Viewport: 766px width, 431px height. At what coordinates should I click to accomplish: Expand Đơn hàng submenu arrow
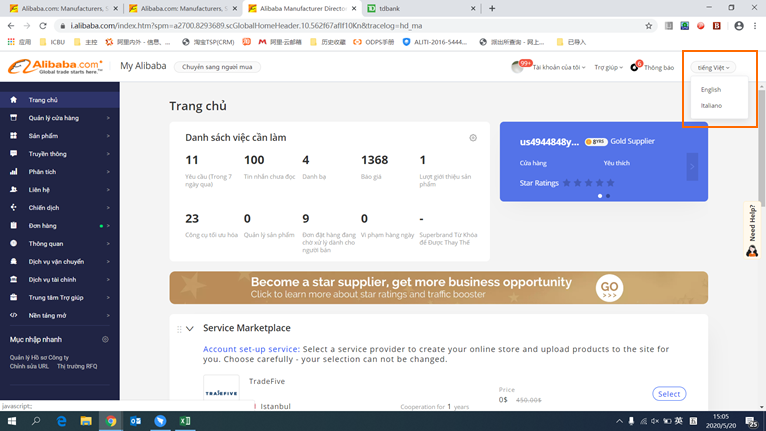(108, 225)
